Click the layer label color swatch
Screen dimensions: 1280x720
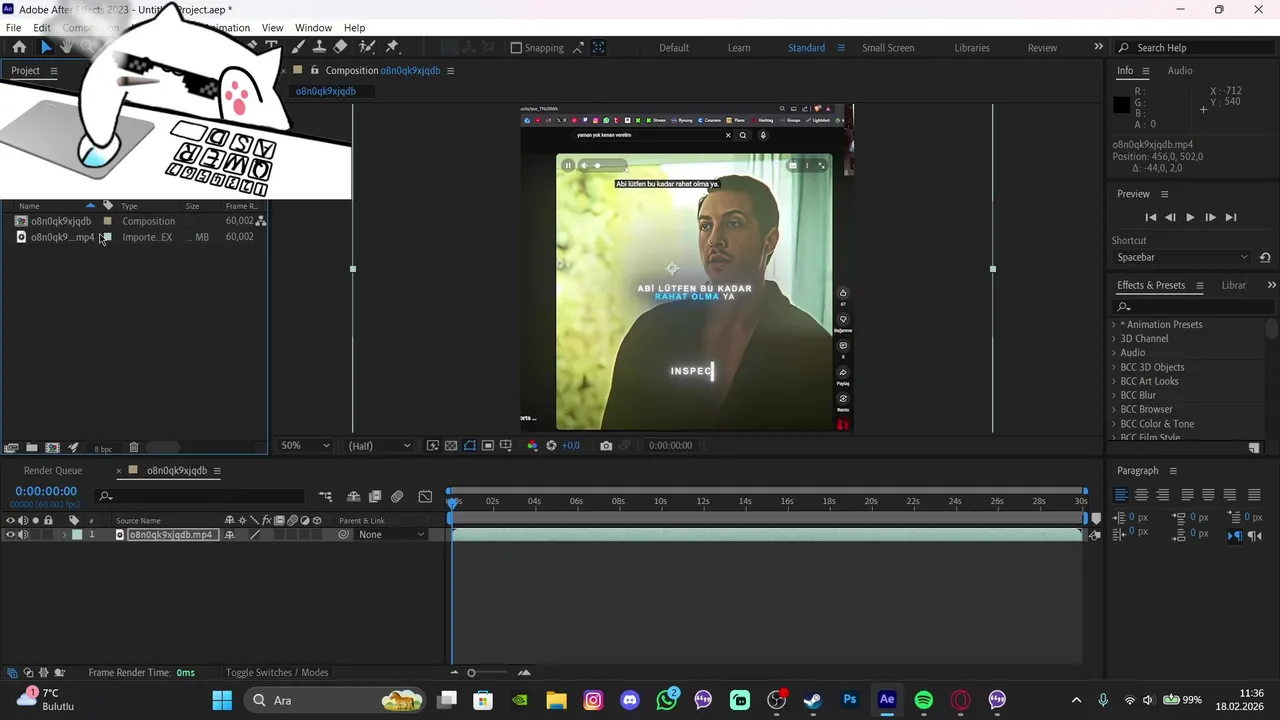point(77,535)
